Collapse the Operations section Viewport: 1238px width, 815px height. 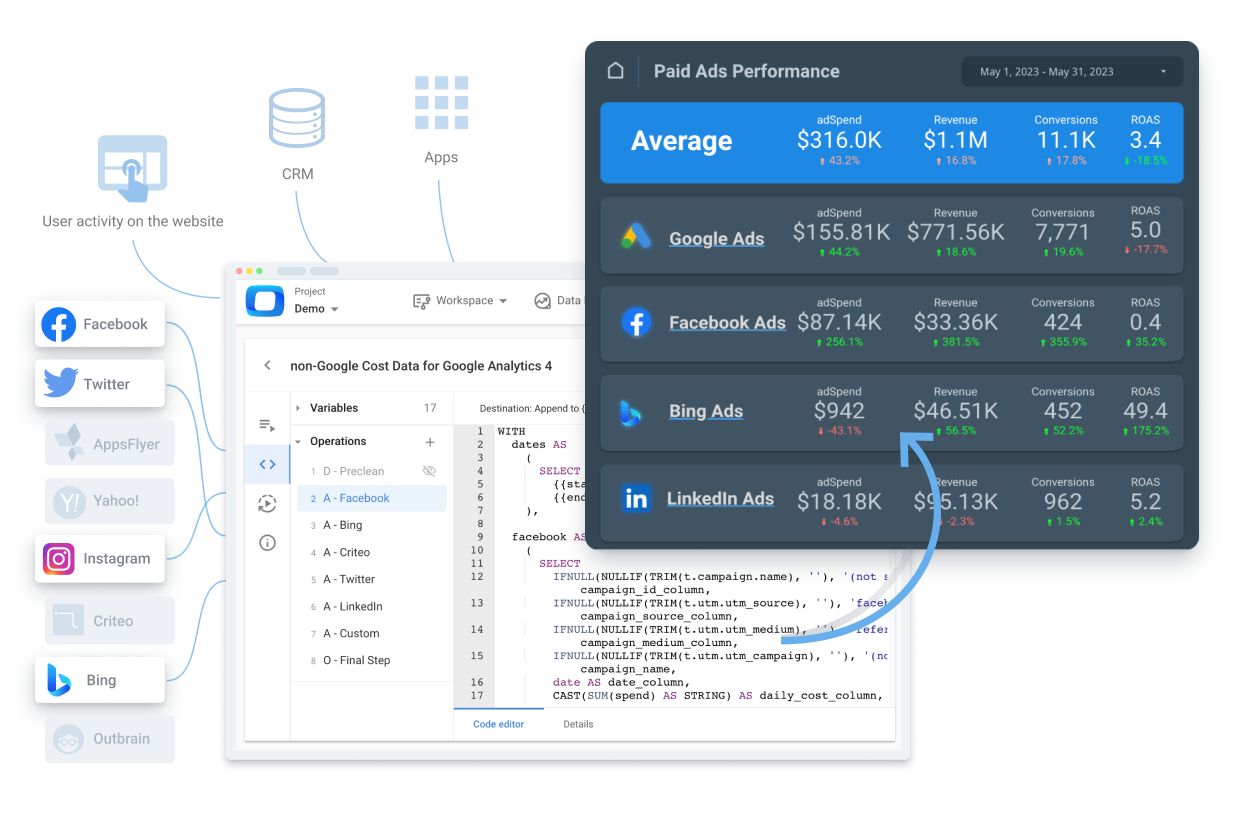pos(298,441)
